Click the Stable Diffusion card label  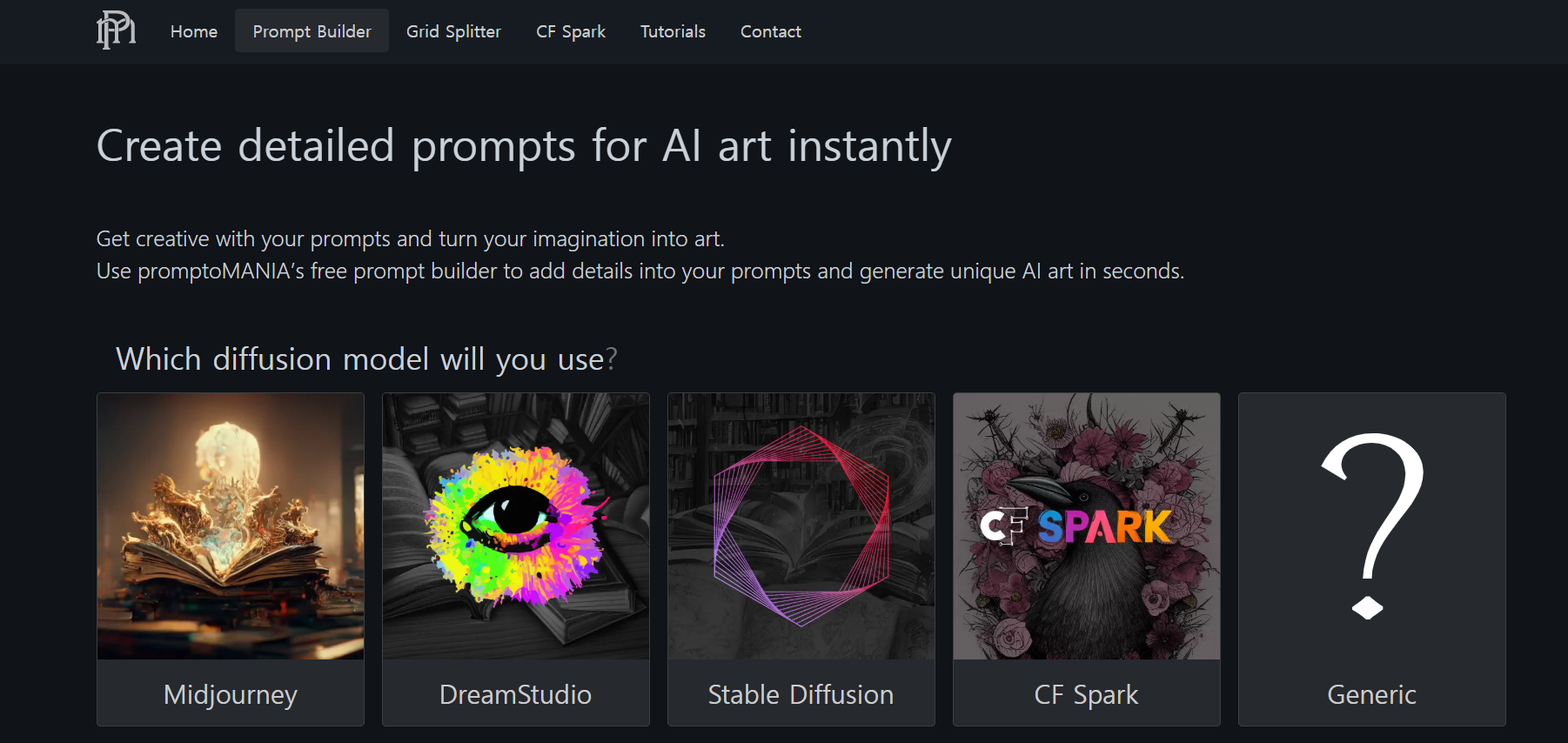tap(801, 694)
